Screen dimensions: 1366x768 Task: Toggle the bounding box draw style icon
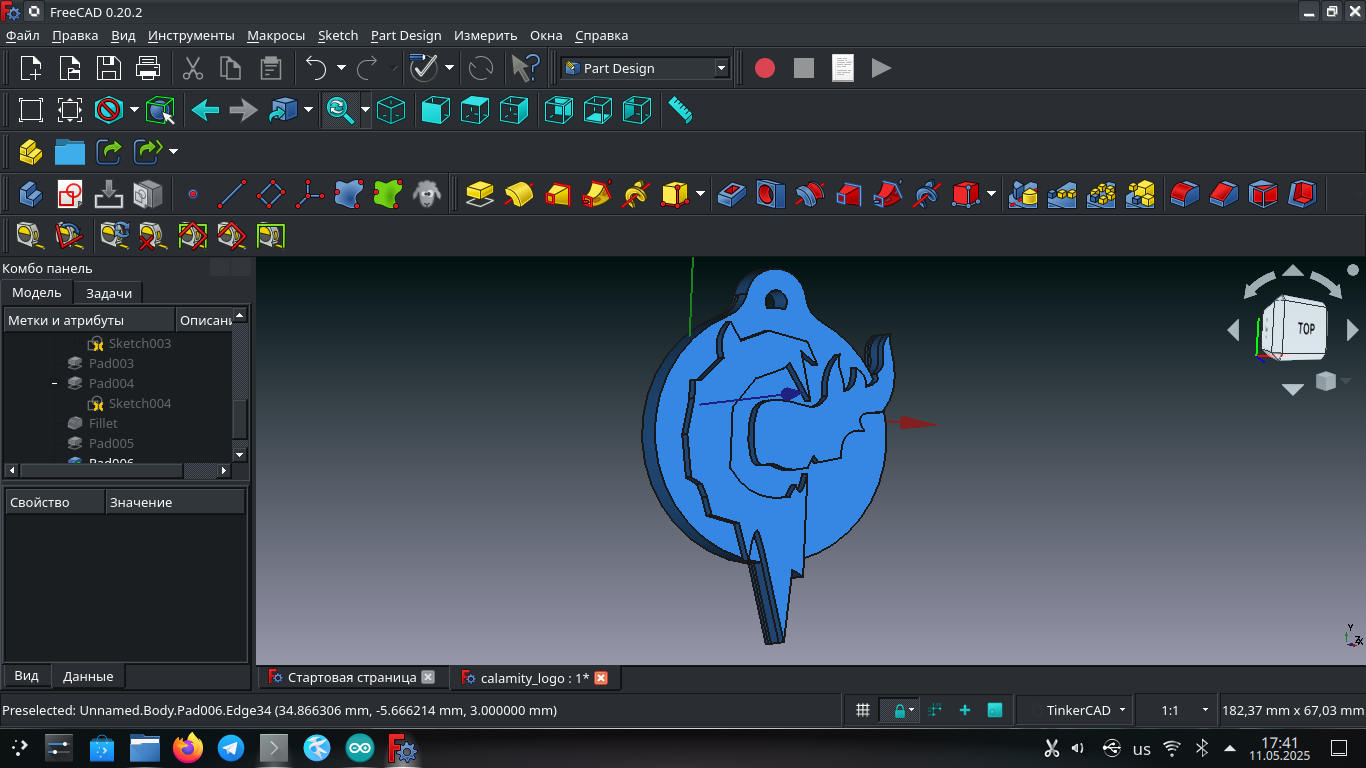tap(161, 110)
